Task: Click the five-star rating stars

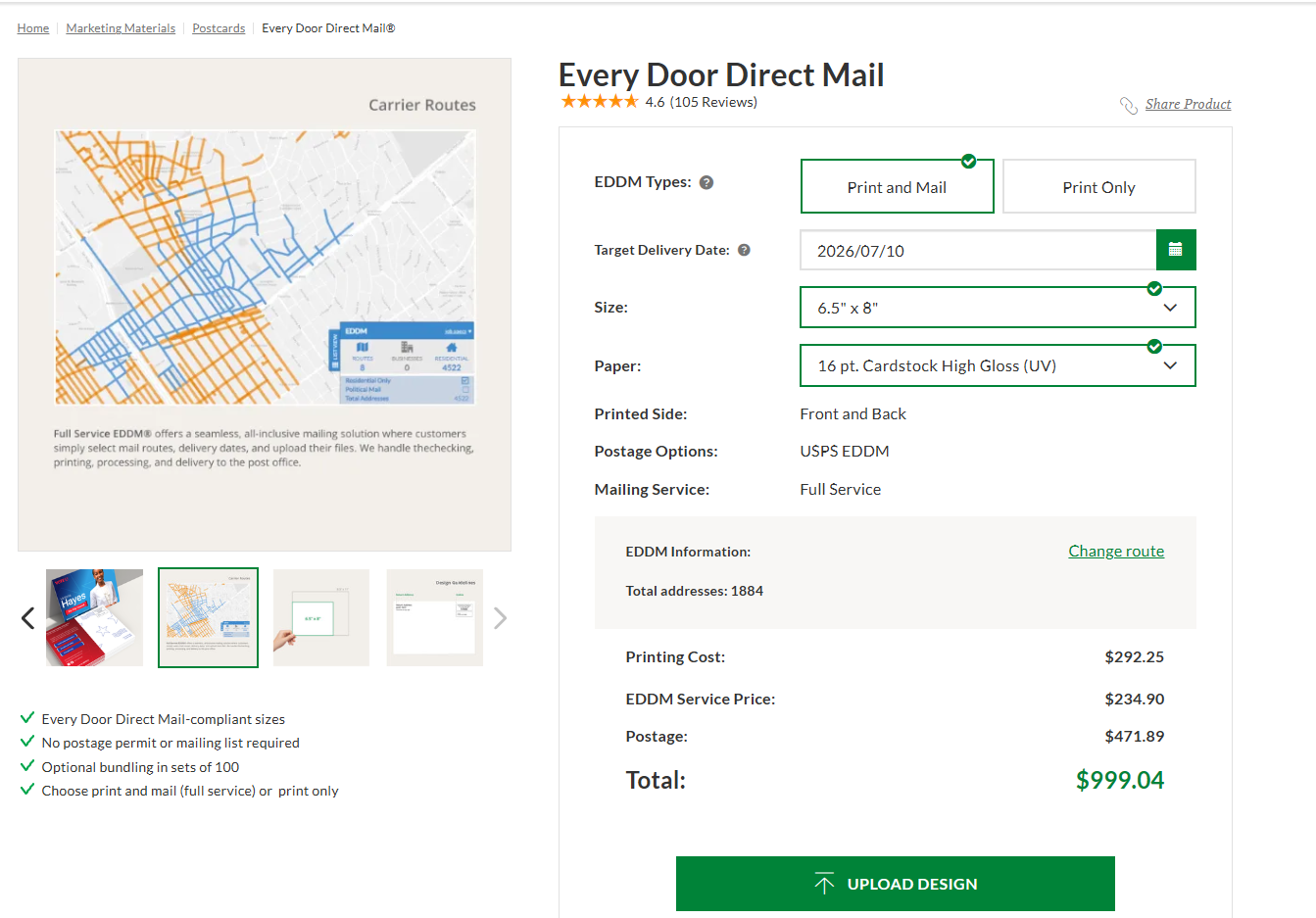Action: click(x=599, y=102)
